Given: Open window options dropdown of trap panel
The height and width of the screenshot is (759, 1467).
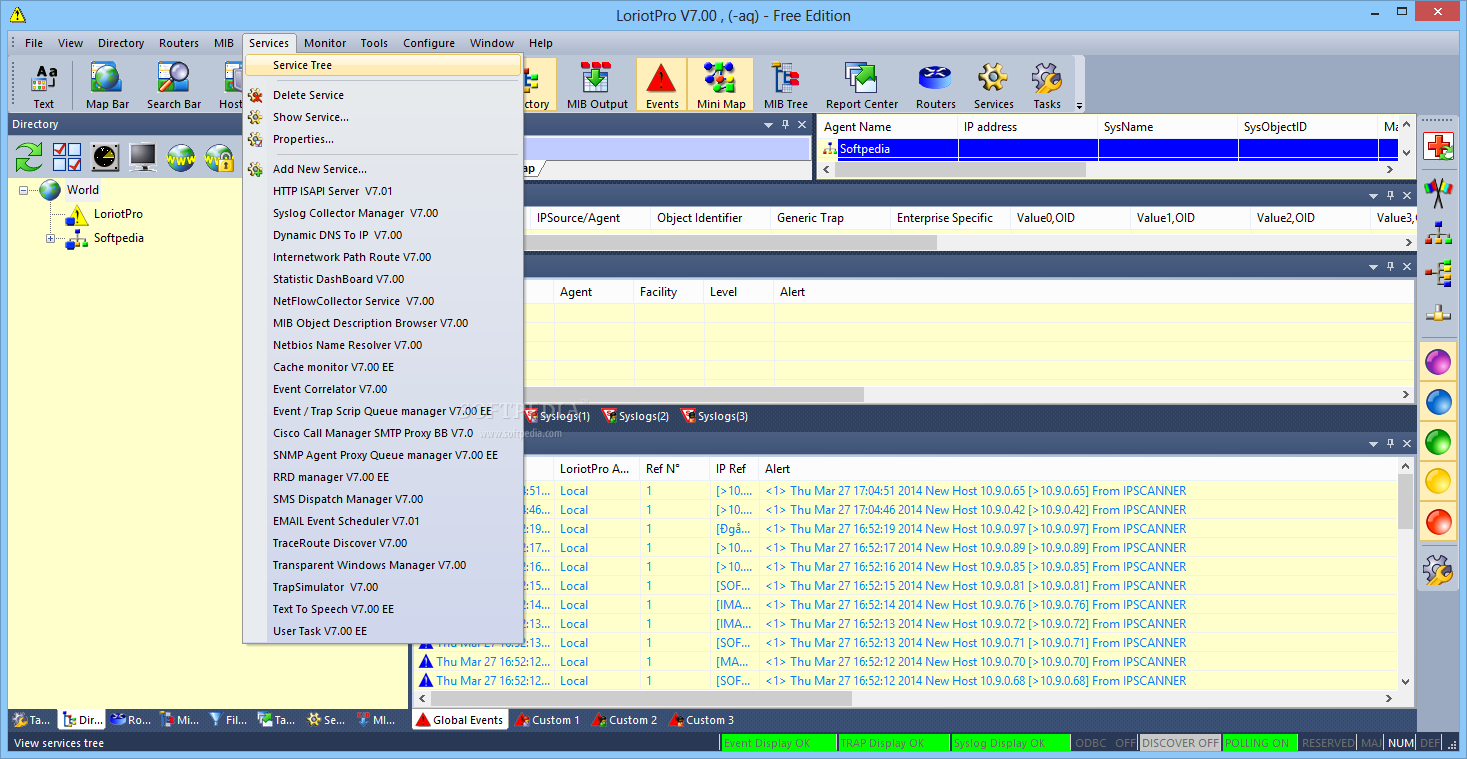Looking at the screenshot, I should pos(1372,196).
